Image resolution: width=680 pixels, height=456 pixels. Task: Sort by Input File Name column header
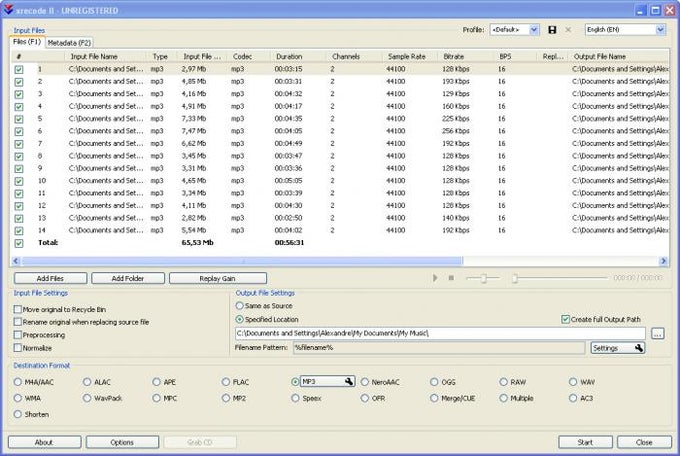[x=105, y=56]
